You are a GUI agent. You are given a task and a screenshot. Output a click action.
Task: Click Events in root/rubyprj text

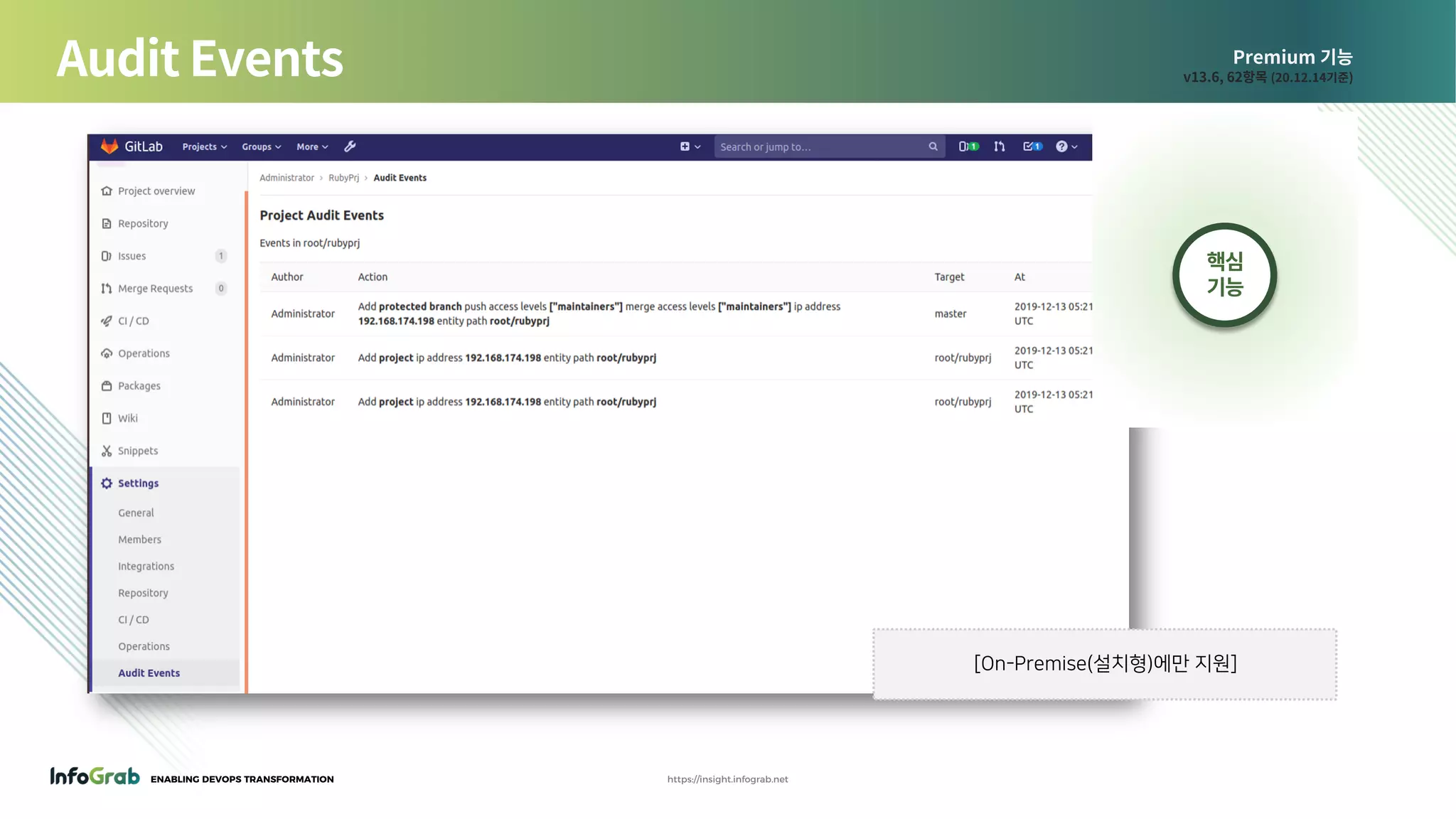pos(309,243)
